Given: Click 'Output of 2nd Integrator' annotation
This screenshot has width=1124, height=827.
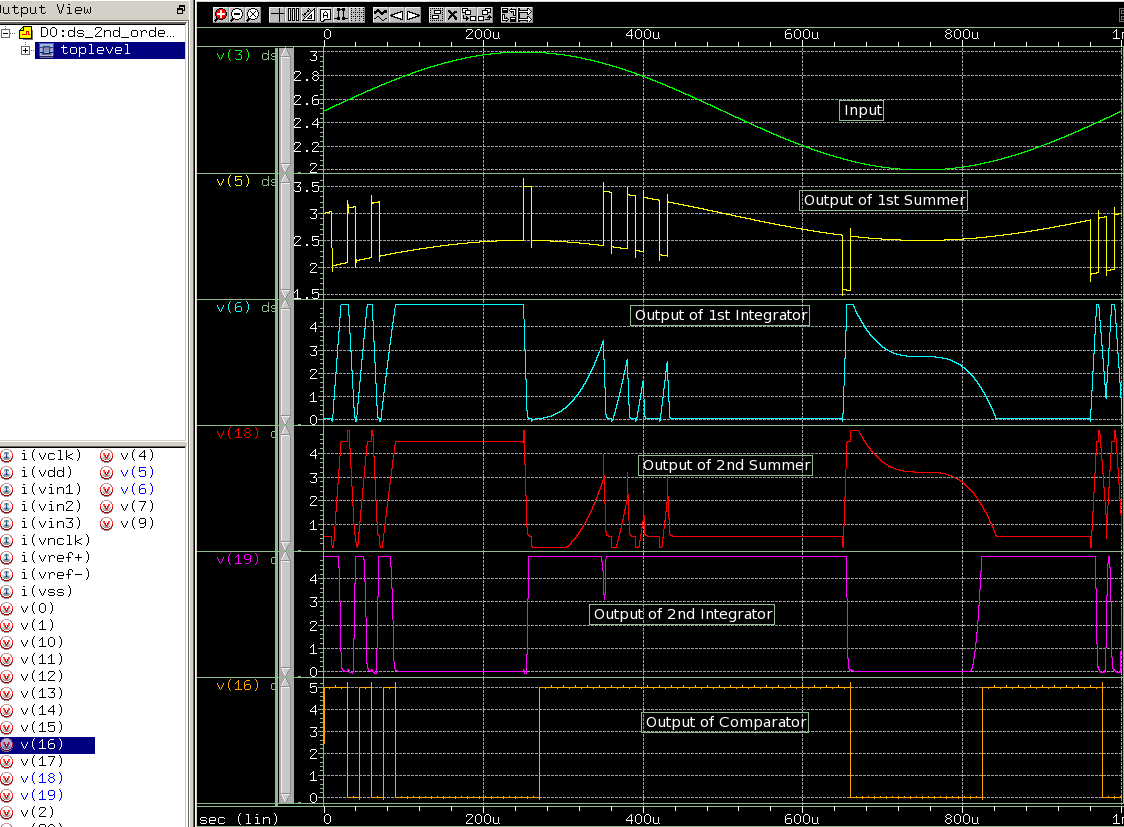Looking at the screenshot, I should 682,614.
